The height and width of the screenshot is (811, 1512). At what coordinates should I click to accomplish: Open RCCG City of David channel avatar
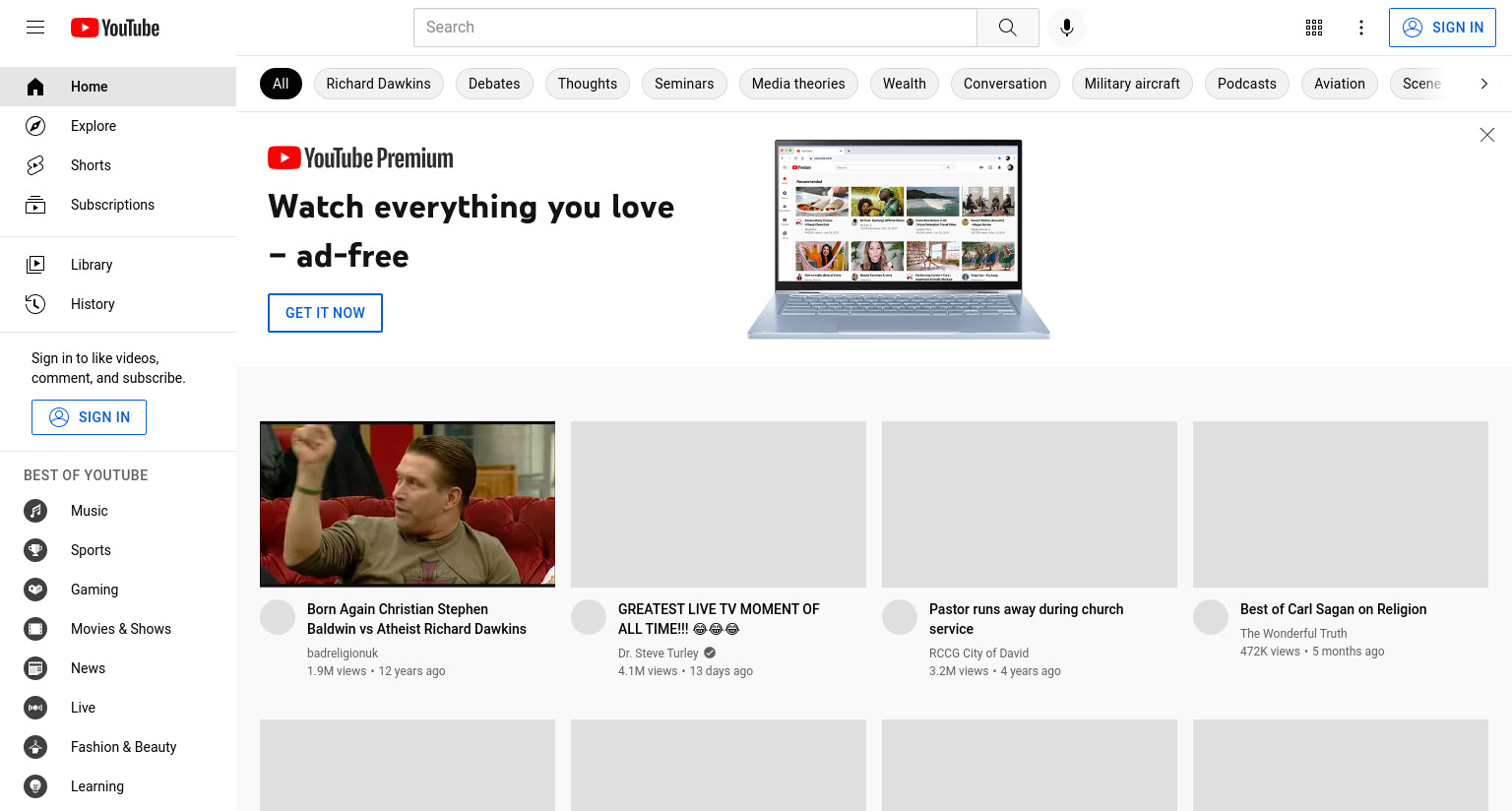pos(900,617)
